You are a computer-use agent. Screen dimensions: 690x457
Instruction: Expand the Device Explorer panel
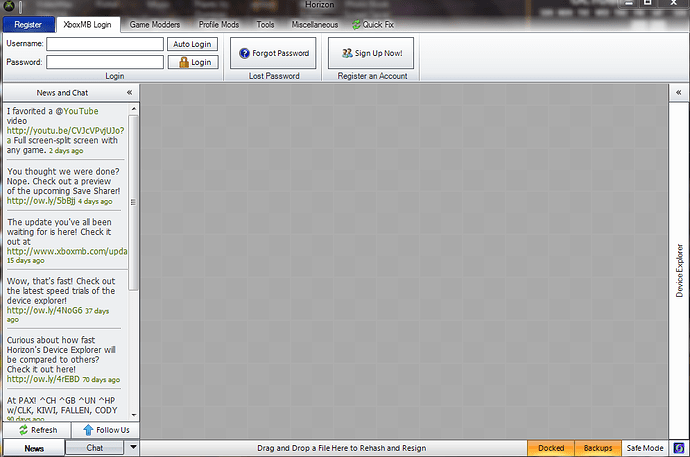[x=679, y=92]
